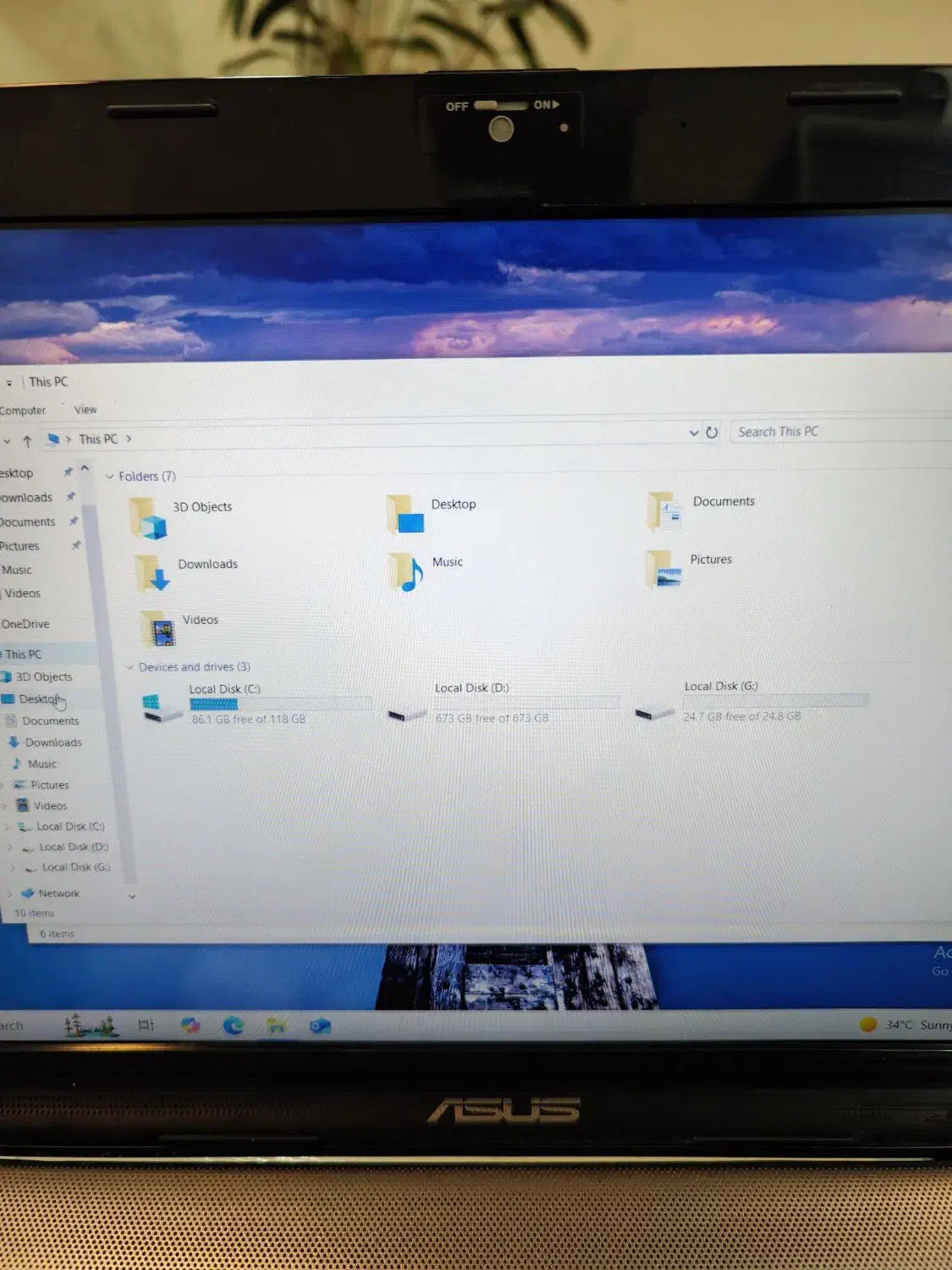Open the weather widget showing 34°C
This screenshot has height=1270, width=952.
click(905, 1024)
